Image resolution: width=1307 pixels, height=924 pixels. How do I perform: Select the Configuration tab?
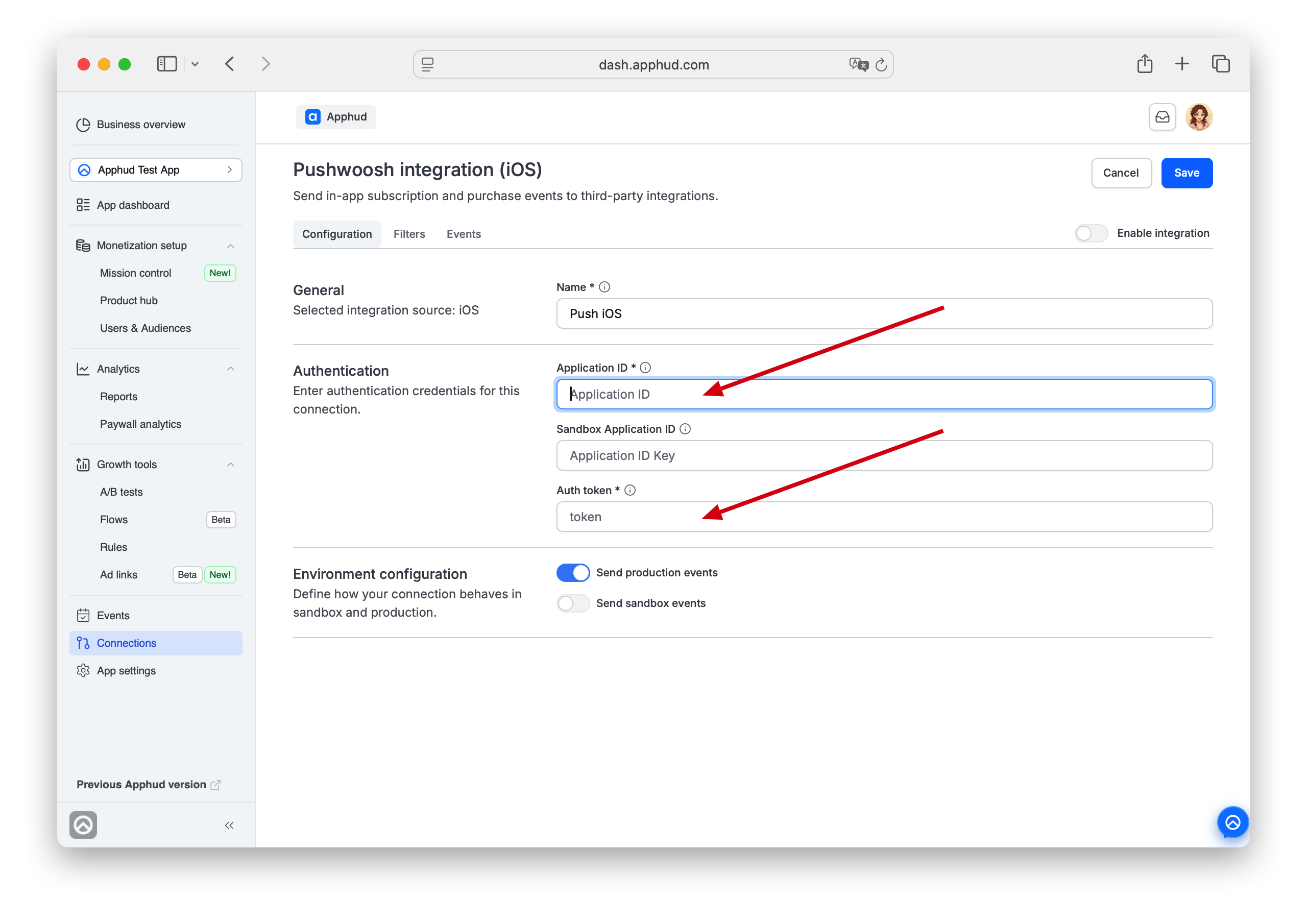click(x=337, y=234)
